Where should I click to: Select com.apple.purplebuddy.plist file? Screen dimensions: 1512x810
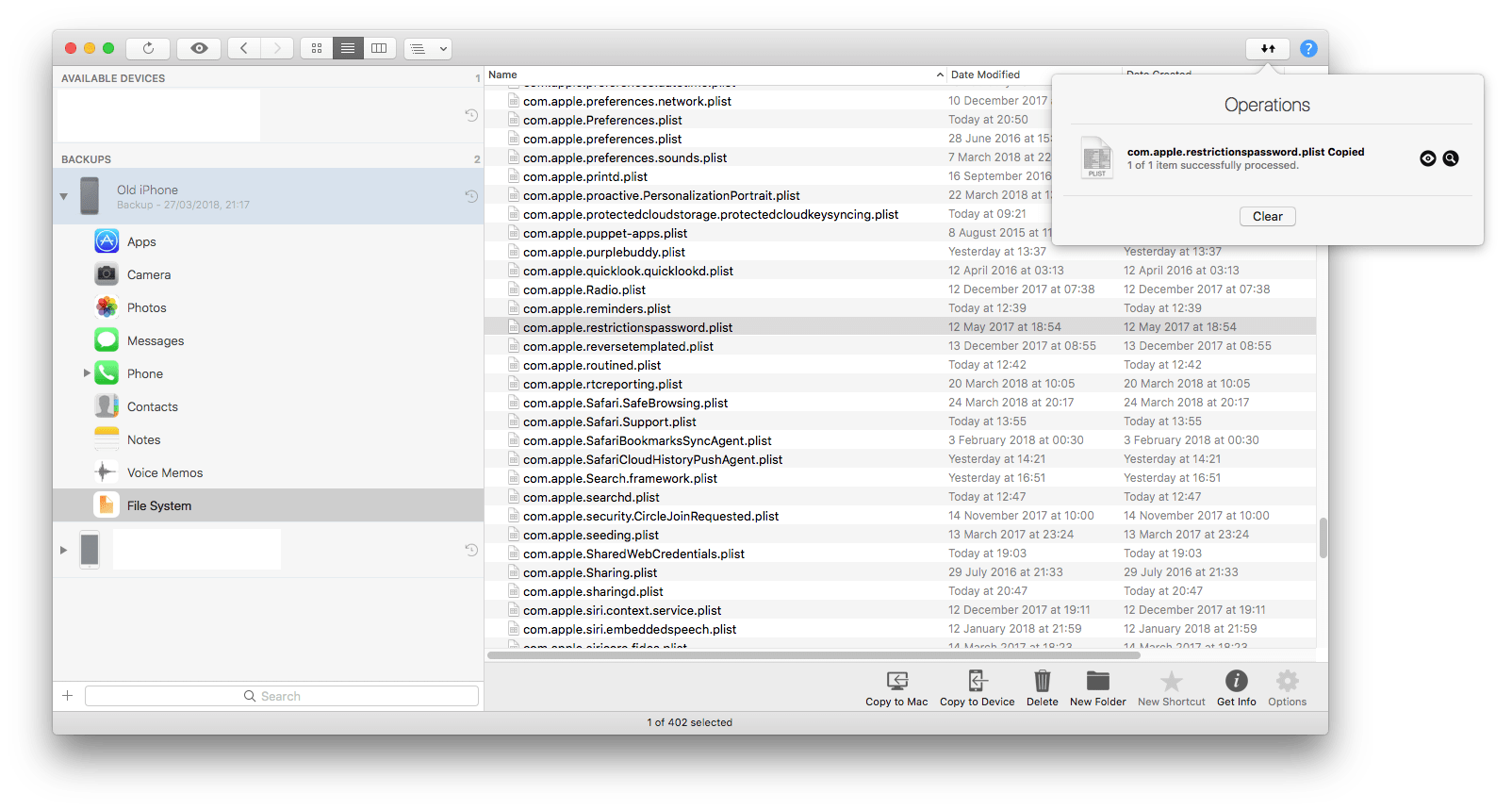(x=604, y=252)
